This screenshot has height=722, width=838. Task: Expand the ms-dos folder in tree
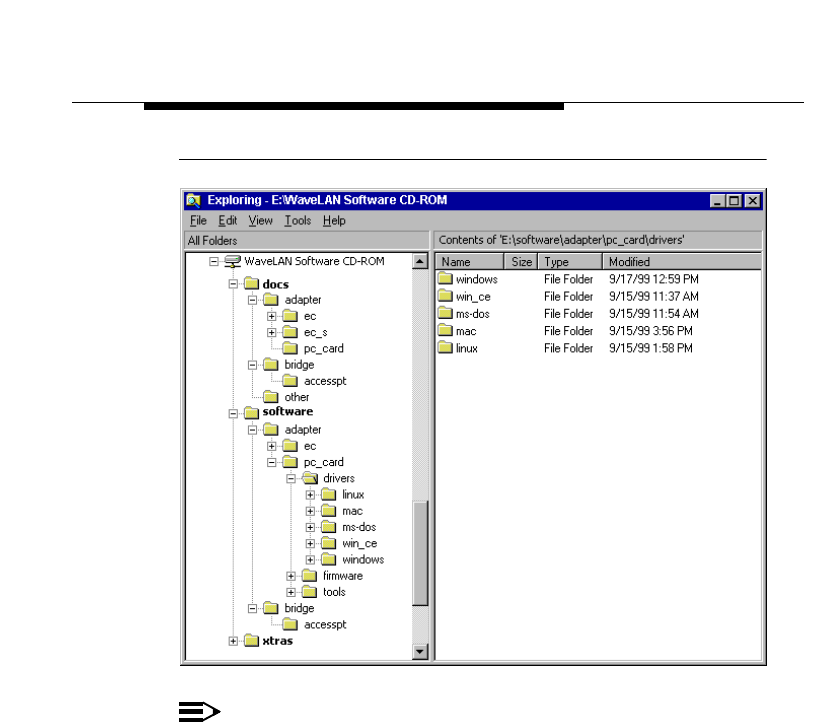coord(310,527)
